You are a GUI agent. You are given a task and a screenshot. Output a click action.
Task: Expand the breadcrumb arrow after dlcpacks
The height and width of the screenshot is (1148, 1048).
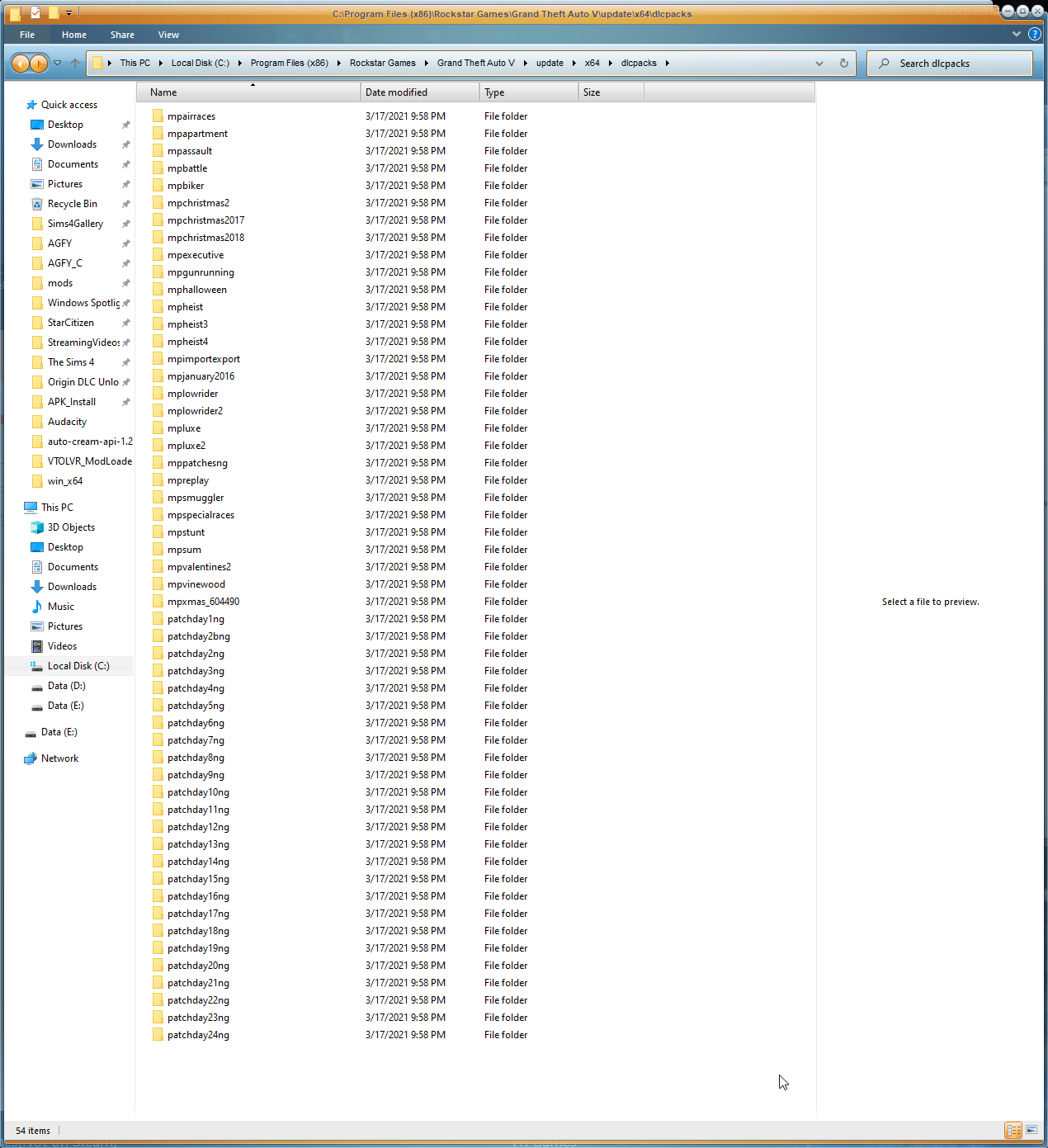click(x=667, y=64)
